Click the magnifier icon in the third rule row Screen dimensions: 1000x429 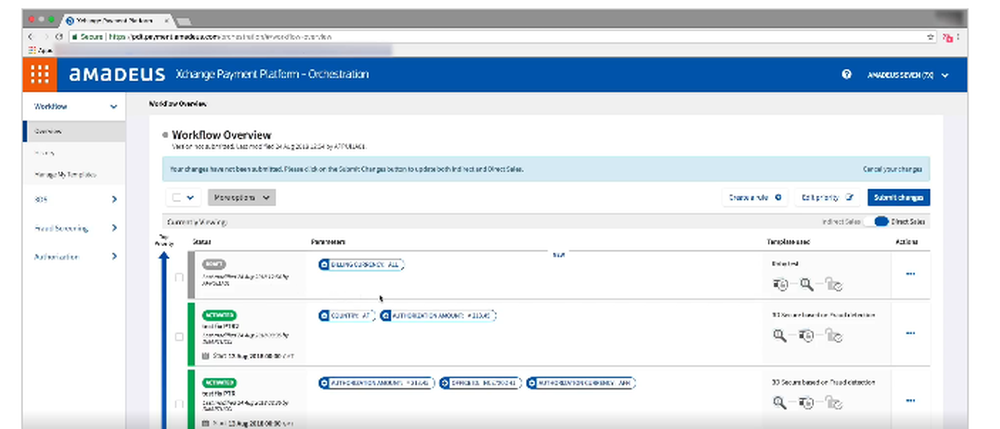[779, 403]
